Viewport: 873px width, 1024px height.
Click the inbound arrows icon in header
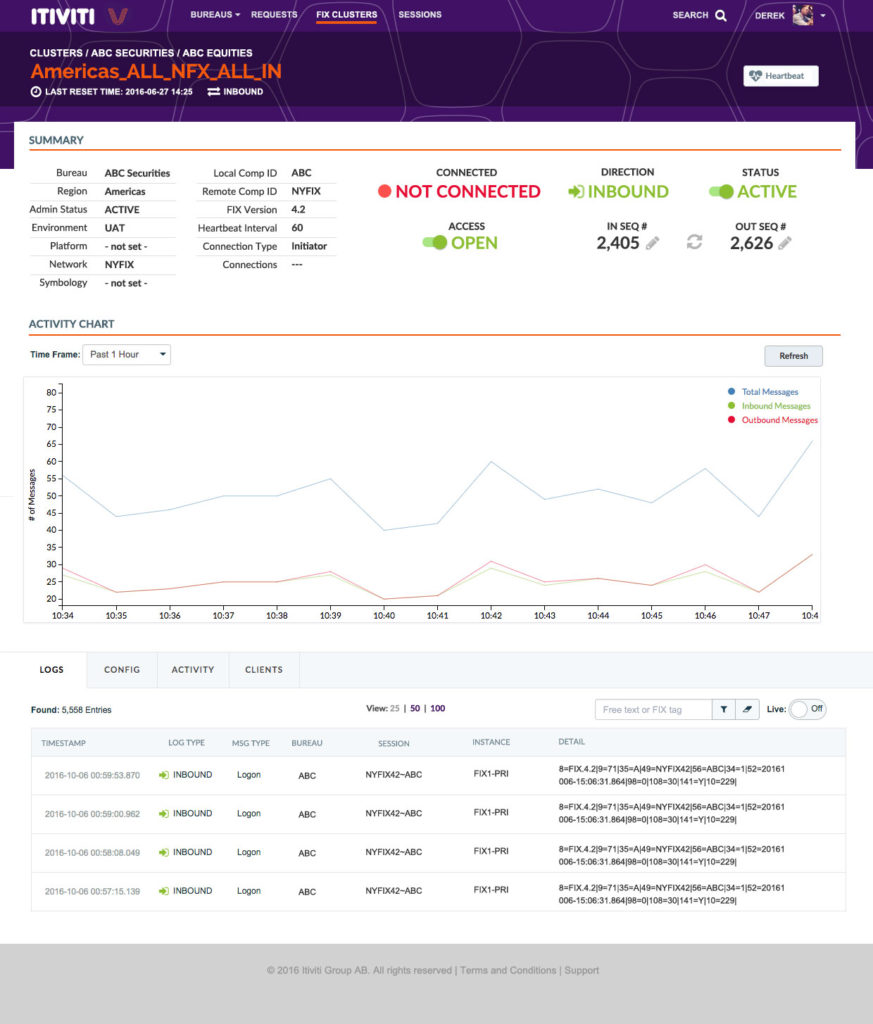tap(214, 91)
